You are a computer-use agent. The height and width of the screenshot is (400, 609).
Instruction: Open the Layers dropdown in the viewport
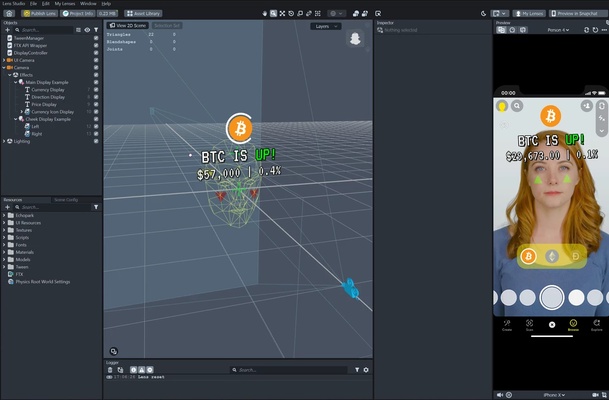point(325,26)
